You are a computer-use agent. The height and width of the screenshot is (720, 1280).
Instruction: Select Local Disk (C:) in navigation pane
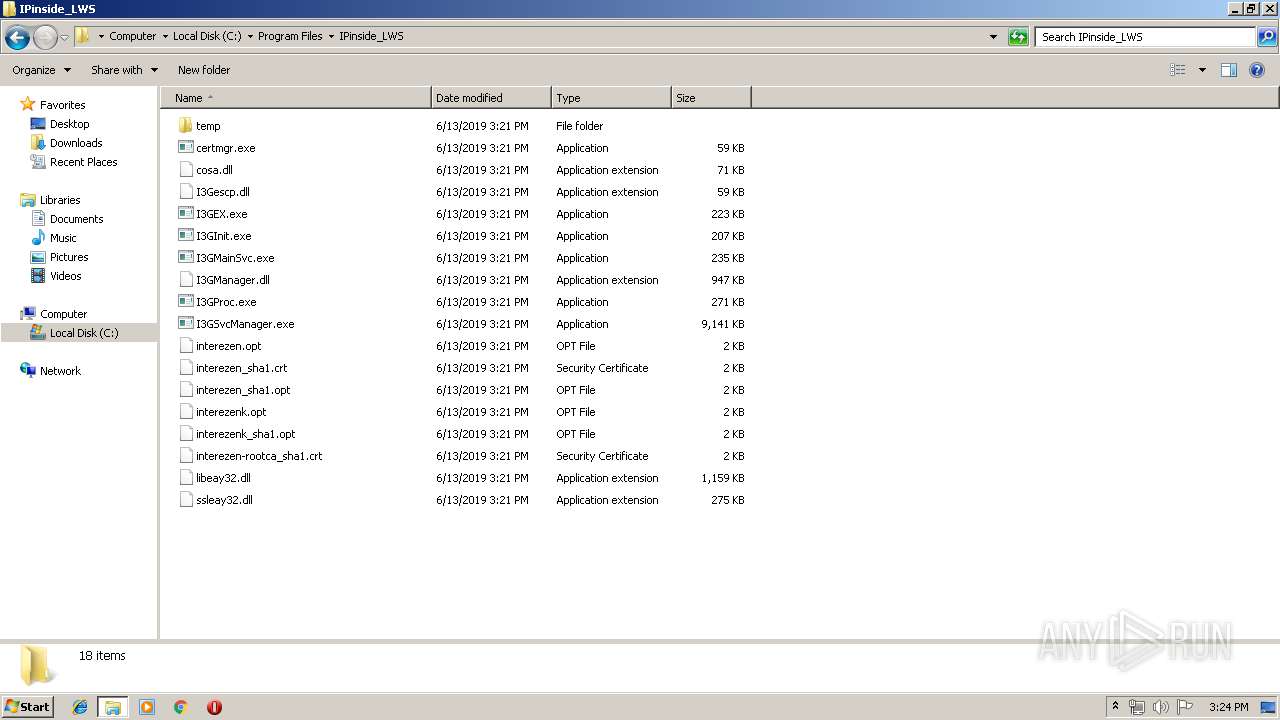84,333
